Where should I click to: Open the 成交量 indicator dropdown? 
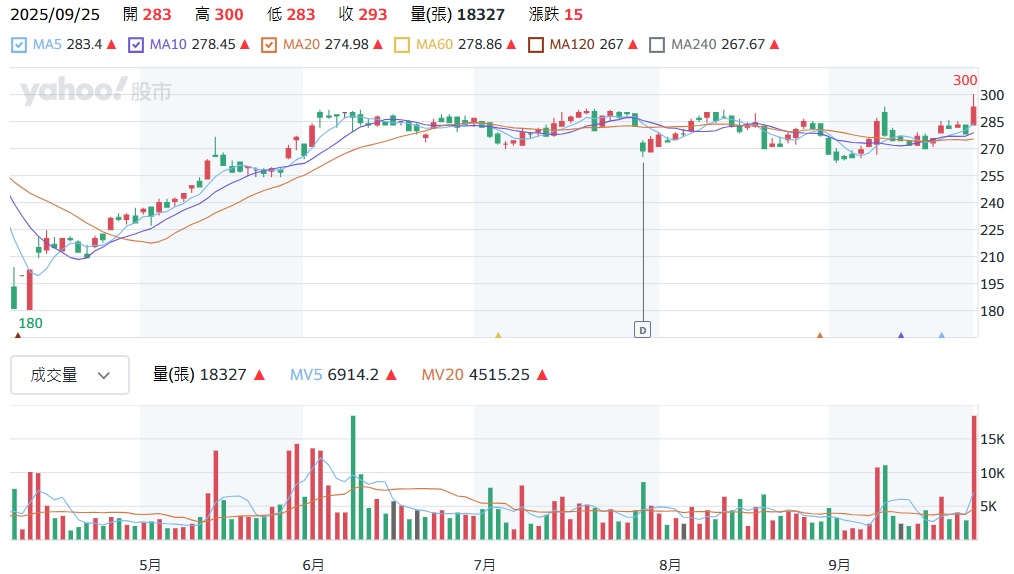tap(70, 375)
